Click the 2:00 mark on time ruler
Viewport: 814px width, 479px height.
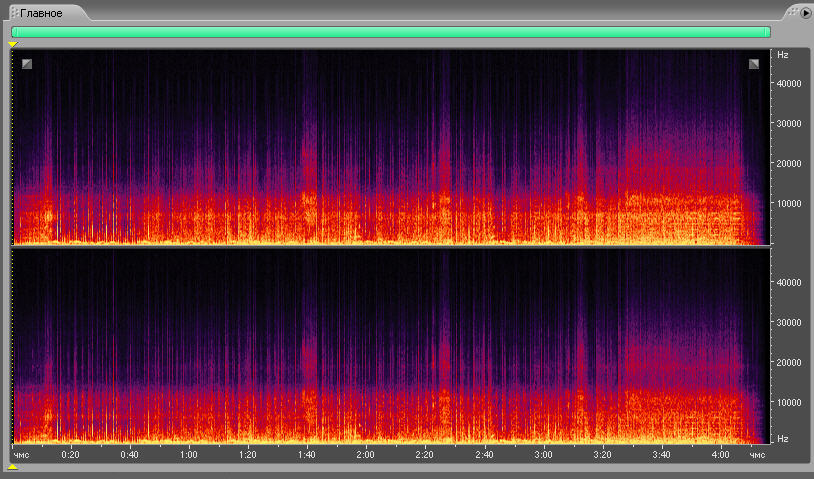(365, 454)
